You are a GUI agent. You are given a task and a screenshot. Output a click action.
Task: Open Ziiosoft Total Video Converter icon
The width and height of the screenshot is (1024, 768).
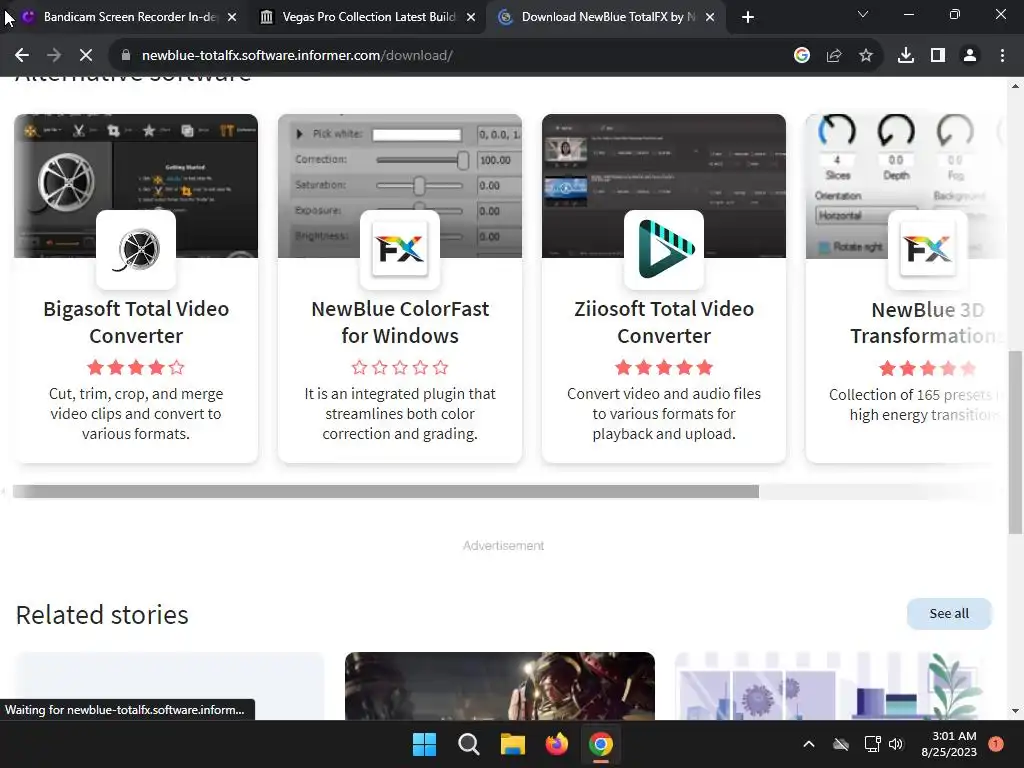(664, 249)
